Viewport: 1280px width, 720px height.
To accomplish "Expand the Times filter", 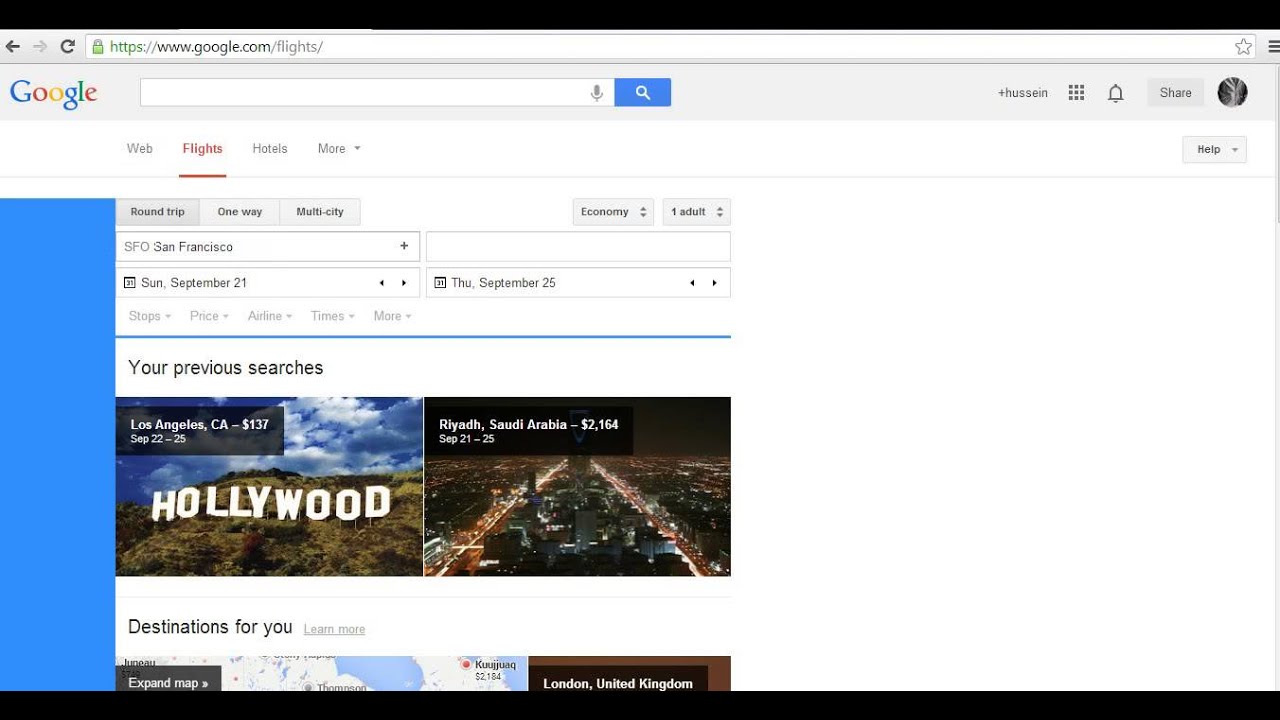I will (333, 316).
